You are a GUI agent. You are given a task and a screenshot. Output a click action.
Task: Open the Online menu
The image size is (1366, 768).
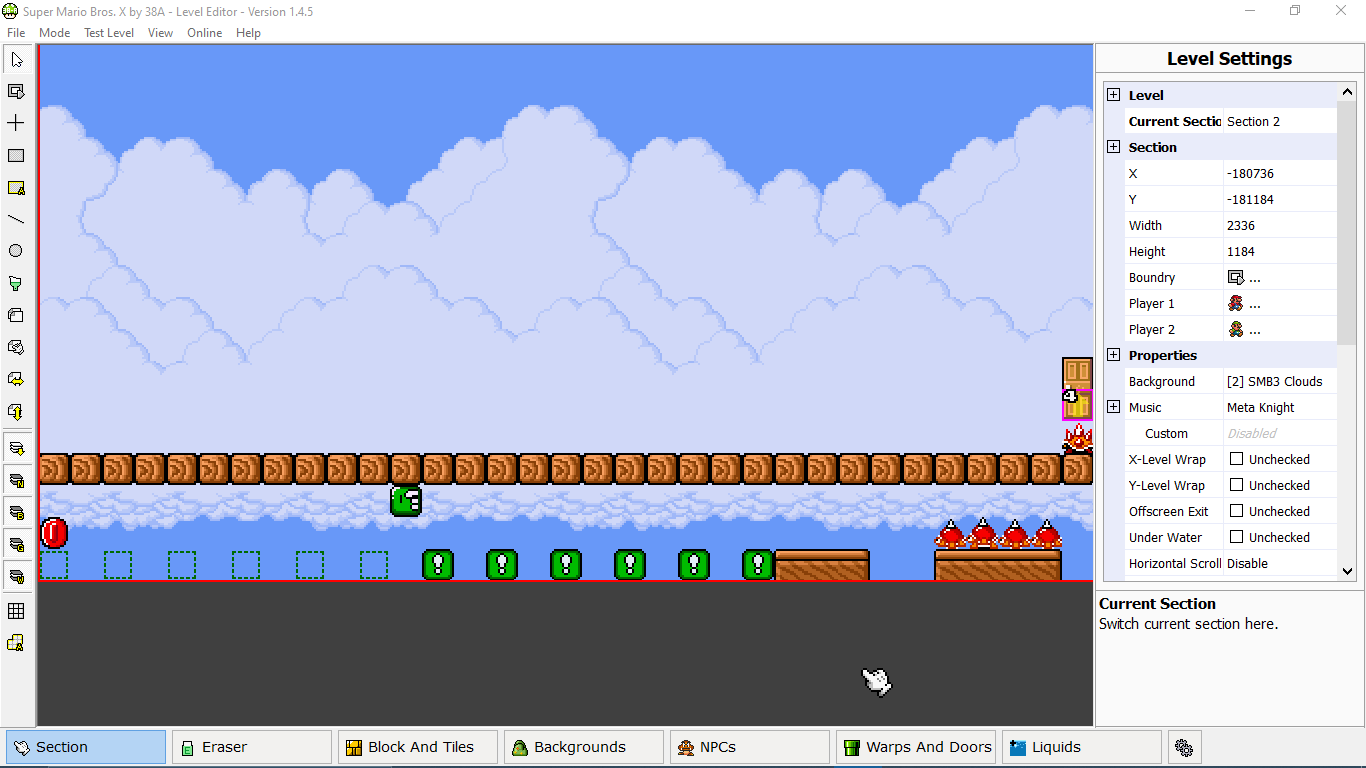point(205,33)
